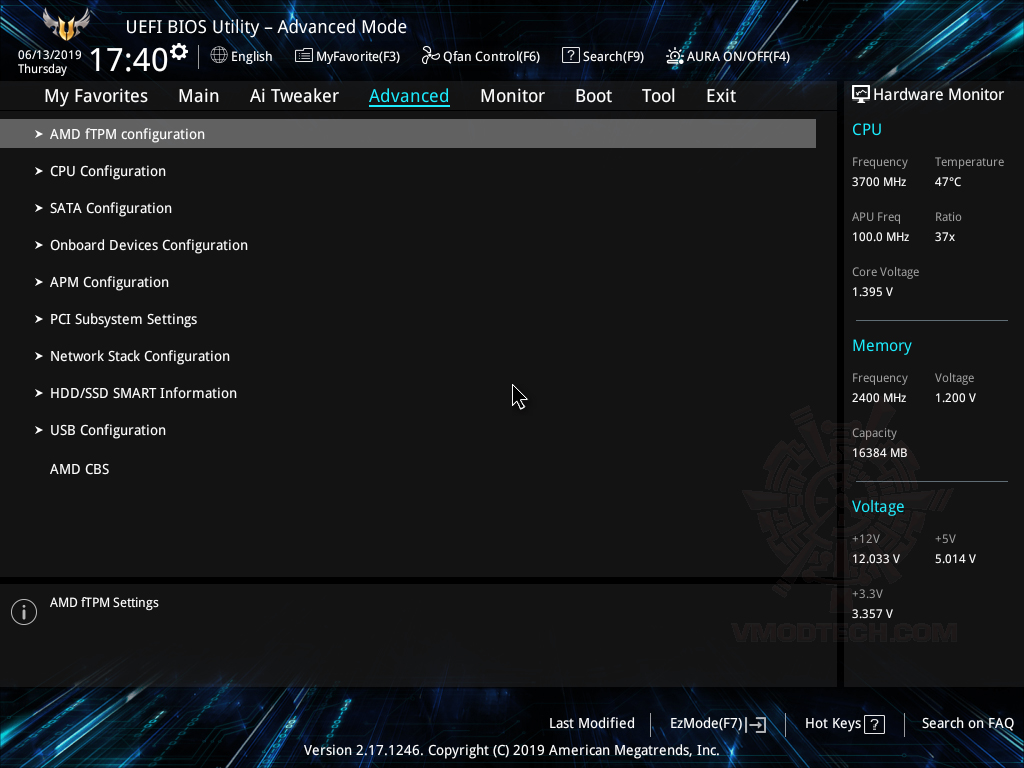Change language via English label
Viewport: 1024px width, 768px height.
[x=251, y=57]
